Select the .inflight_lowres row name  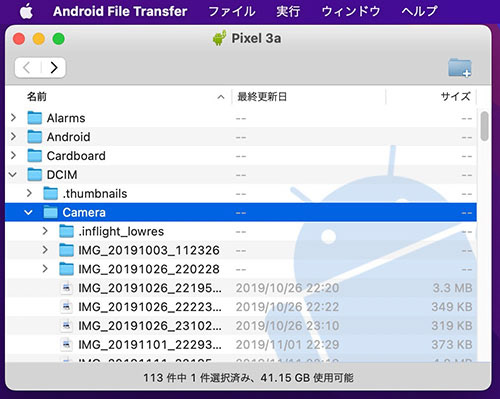pos(121,231)
